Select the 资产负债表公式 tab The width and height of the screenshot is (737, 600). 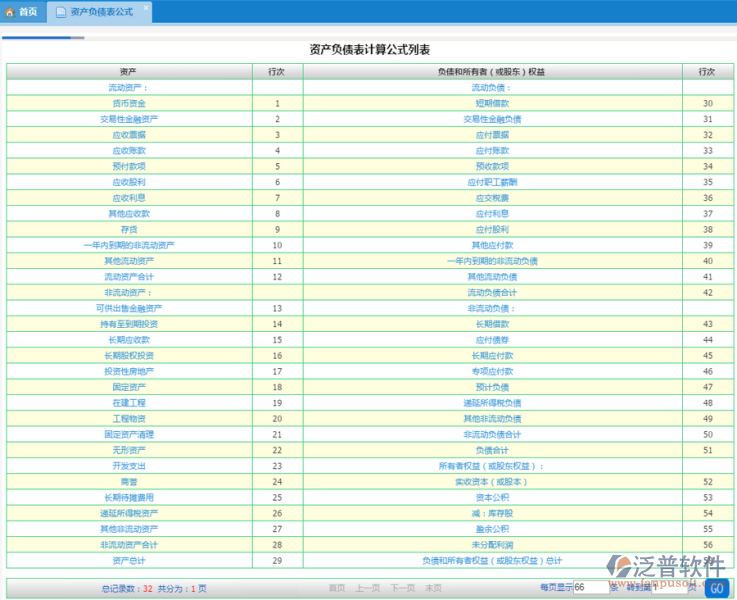99,12
